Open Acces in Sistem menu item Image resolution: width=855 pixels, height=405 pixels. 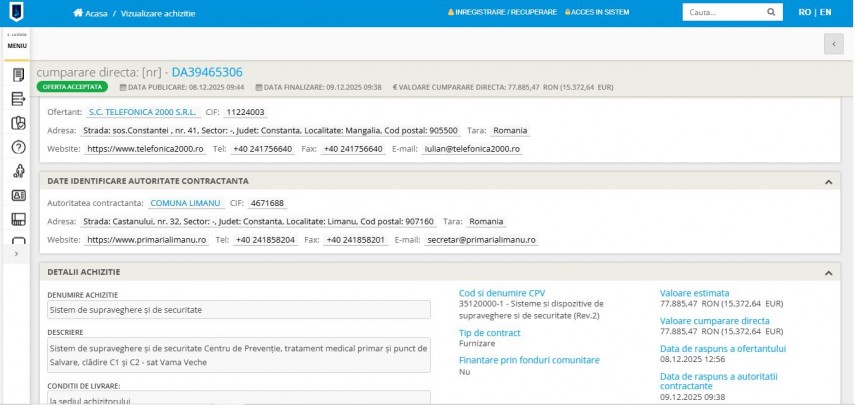pyautogui.click(x=598, y=13)
